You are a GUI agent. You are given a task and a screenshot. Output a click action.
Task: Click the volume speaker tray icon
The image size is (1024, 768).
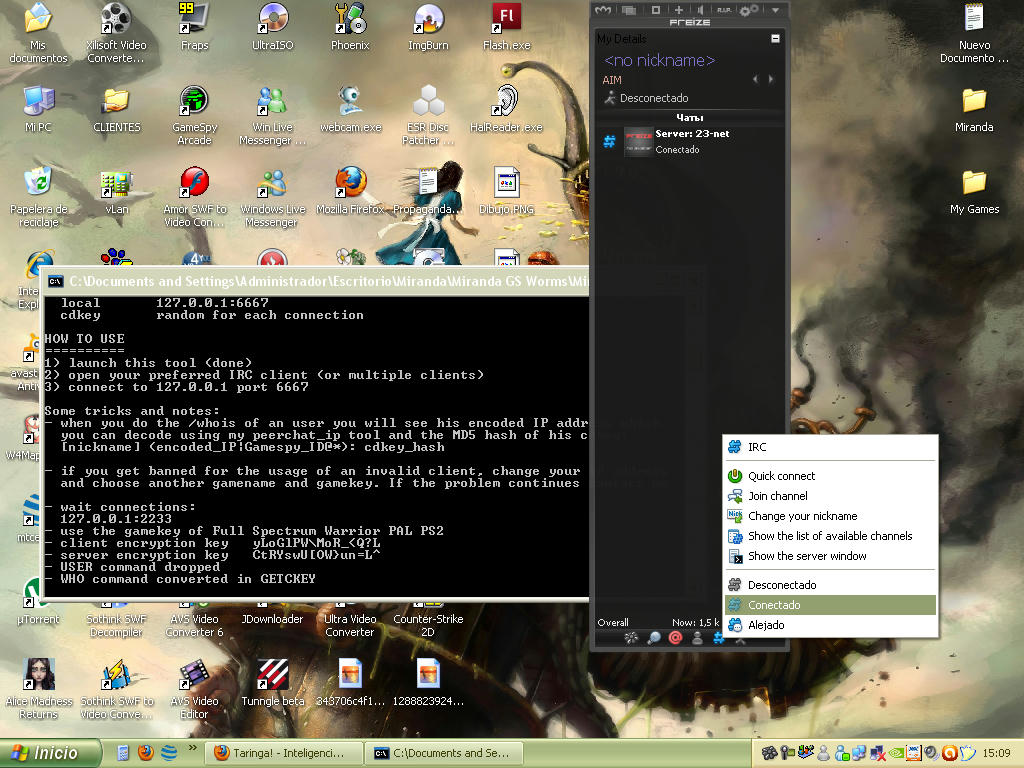pyautogui.click(x=933, y=753)
